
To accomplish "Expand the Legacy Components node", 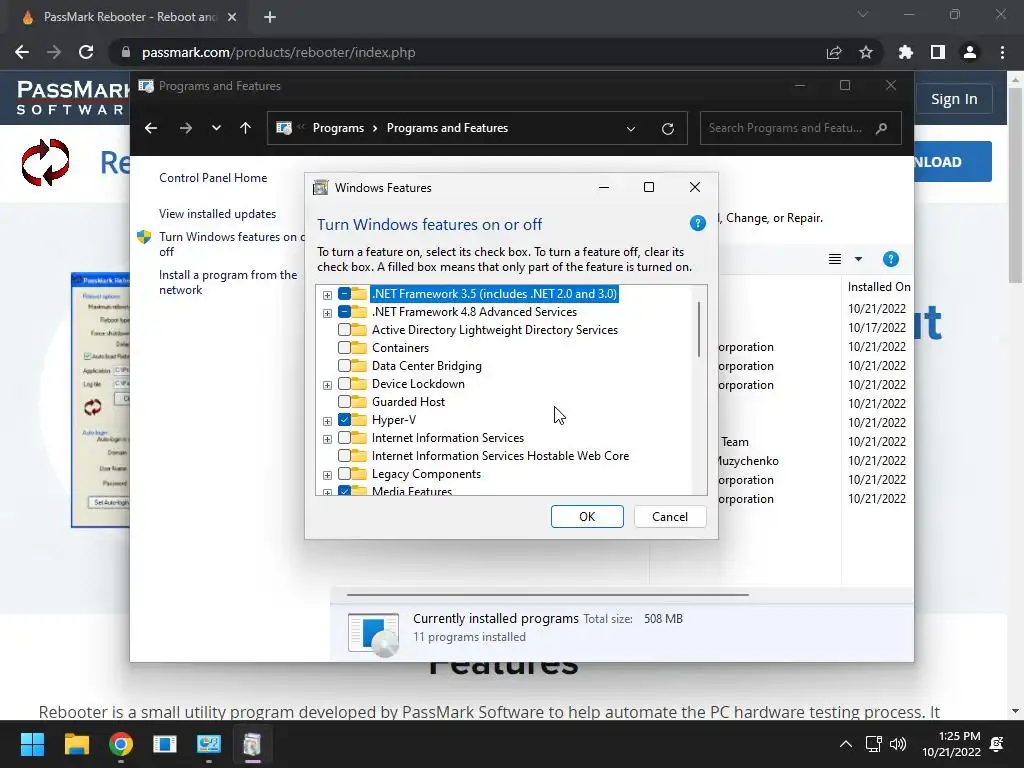I will pos(327,475).
